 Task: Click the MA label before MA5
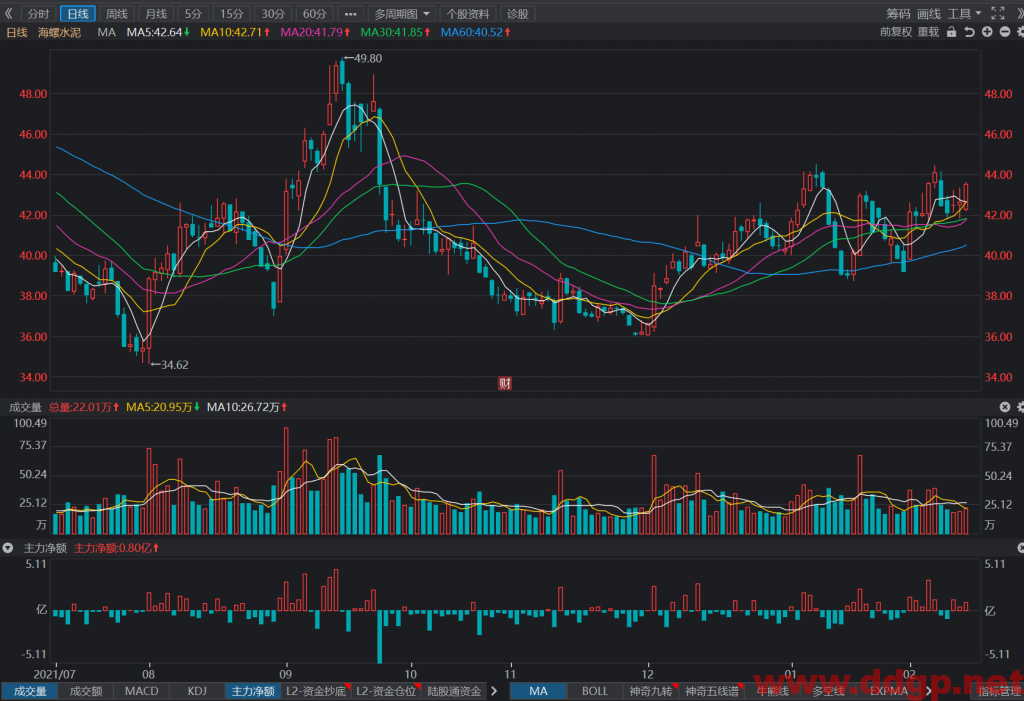pos(106,32)
